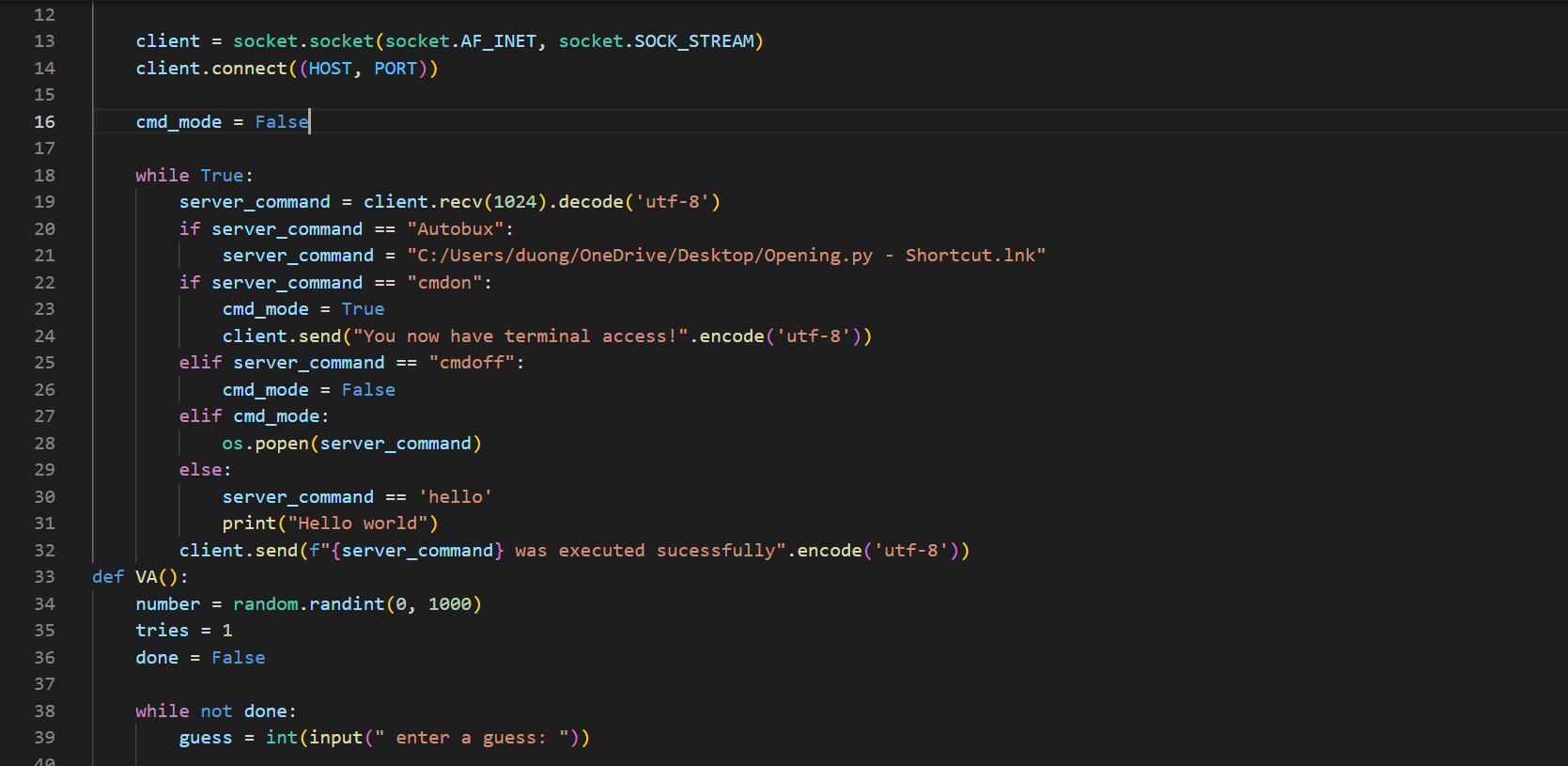Click the 'hello' string literal

pyautogui.click(x=456, y=497)
